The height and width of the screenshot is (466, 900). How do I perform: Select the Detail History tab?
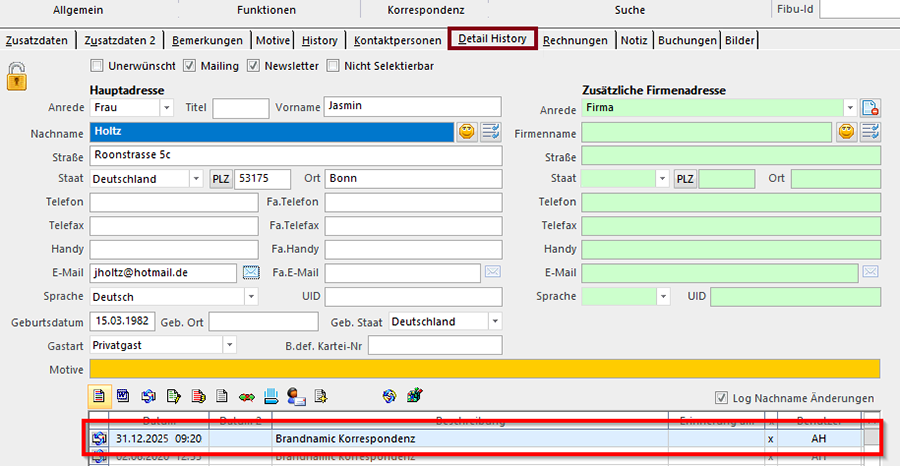[492, 39]
